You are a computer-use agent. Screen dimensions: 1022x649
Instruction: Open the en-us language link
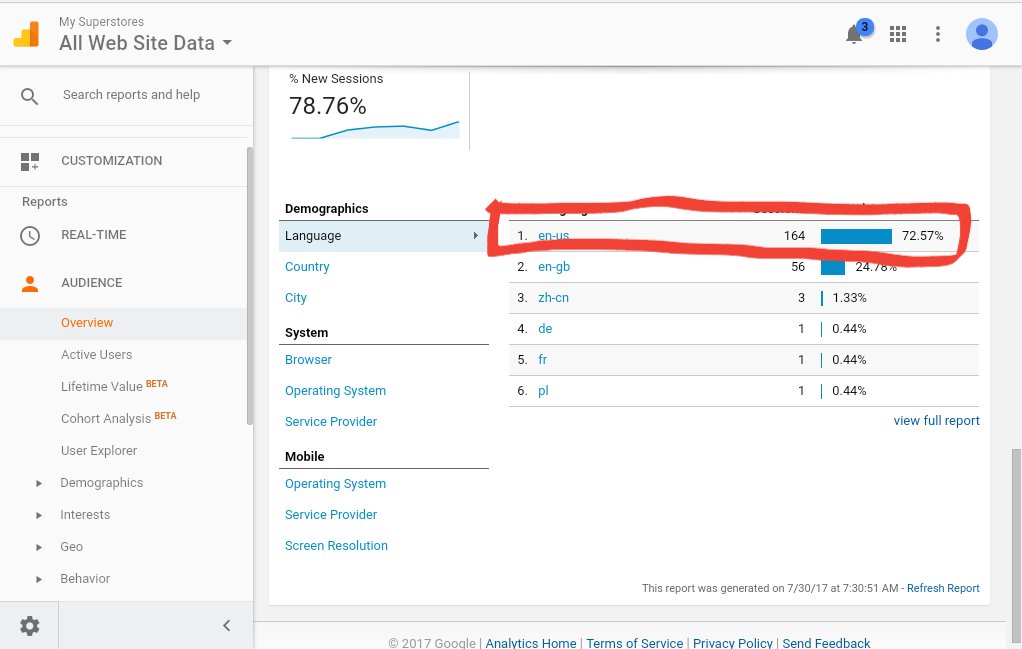tap(553, 236)
